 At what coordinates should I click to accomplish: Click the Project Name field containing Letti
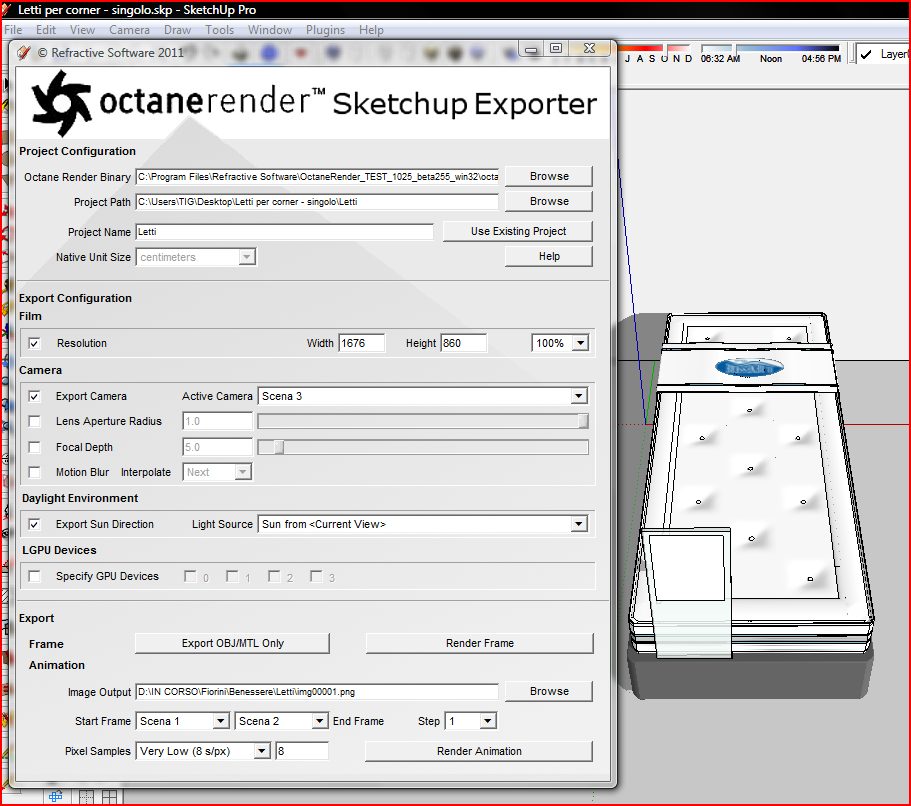(x=285, y=232)
